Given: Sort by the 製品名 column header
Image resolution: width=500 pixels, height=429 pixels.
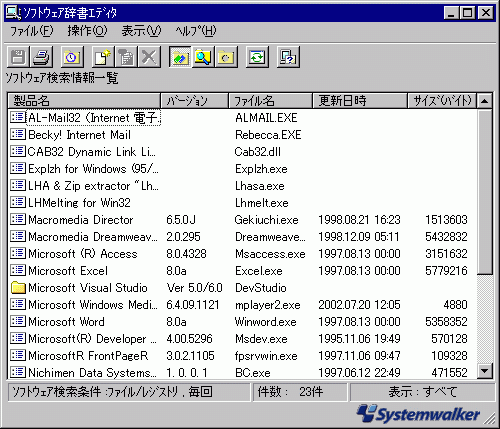Looking at the screenshot, I should click(x=84, y=100).
